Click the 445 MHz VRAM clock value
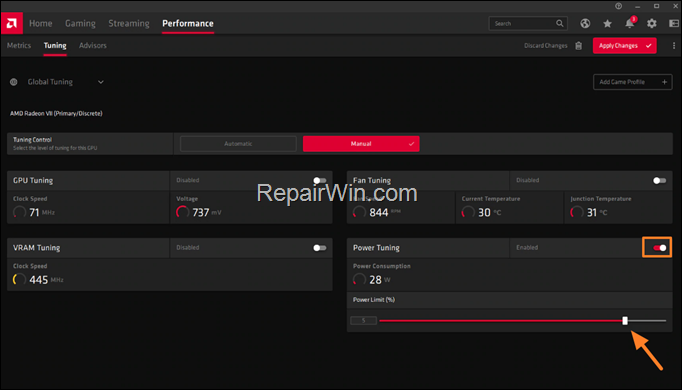 coord(46,280)
